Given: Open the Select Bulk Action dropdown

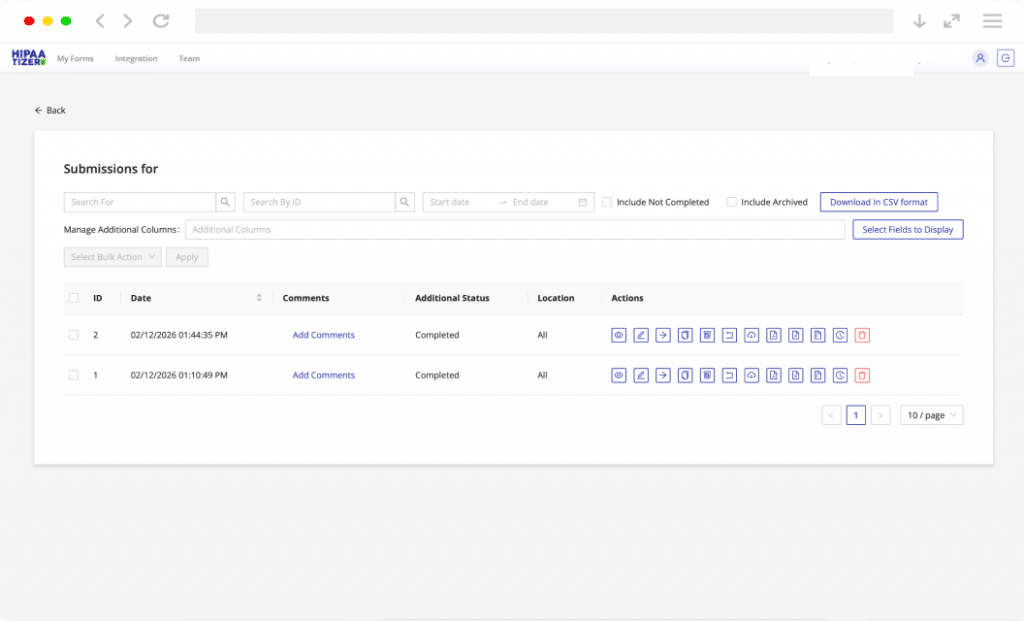Looking at the screenshot, I should (x=112, y=256).
